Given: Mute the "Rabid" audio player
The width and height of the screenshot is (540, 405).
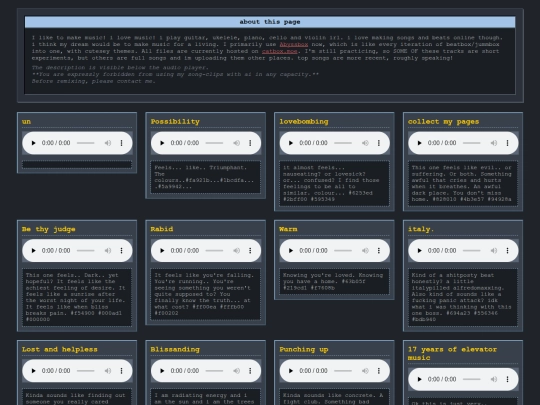Looking at the screenshot, I should pyautogui.click(x=237, y=250).
